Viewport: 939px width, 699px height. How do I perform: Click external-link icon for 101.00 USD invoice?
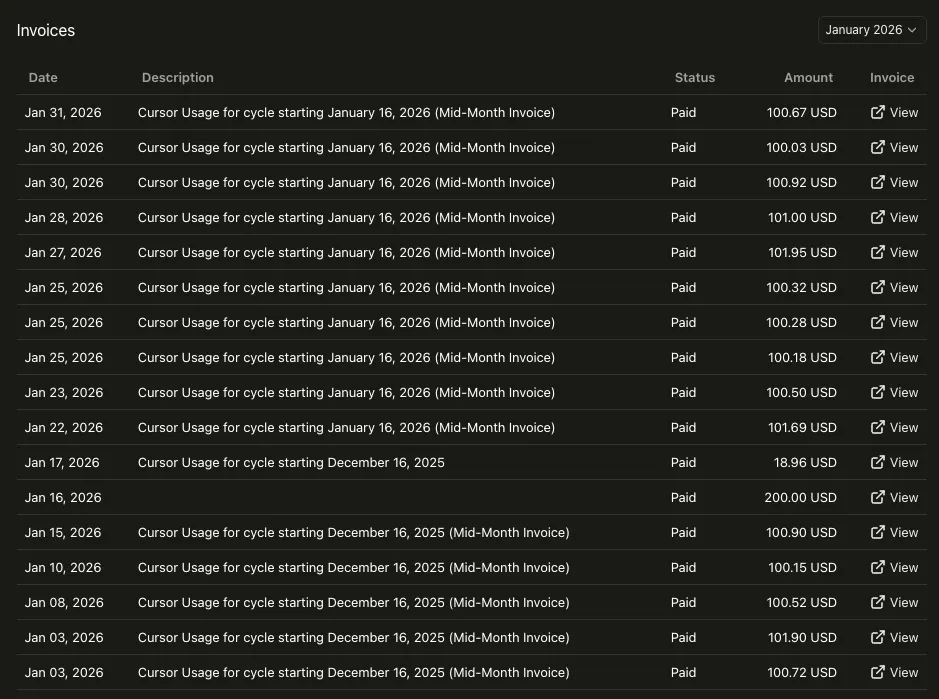[x=877, y=217]
